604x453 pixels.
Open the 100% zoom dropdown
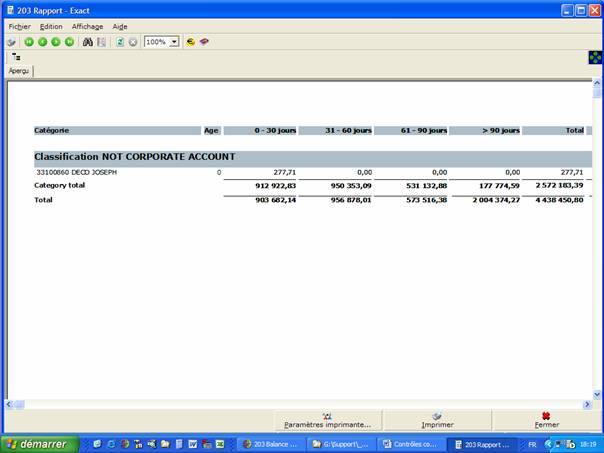tap(174, 42)
